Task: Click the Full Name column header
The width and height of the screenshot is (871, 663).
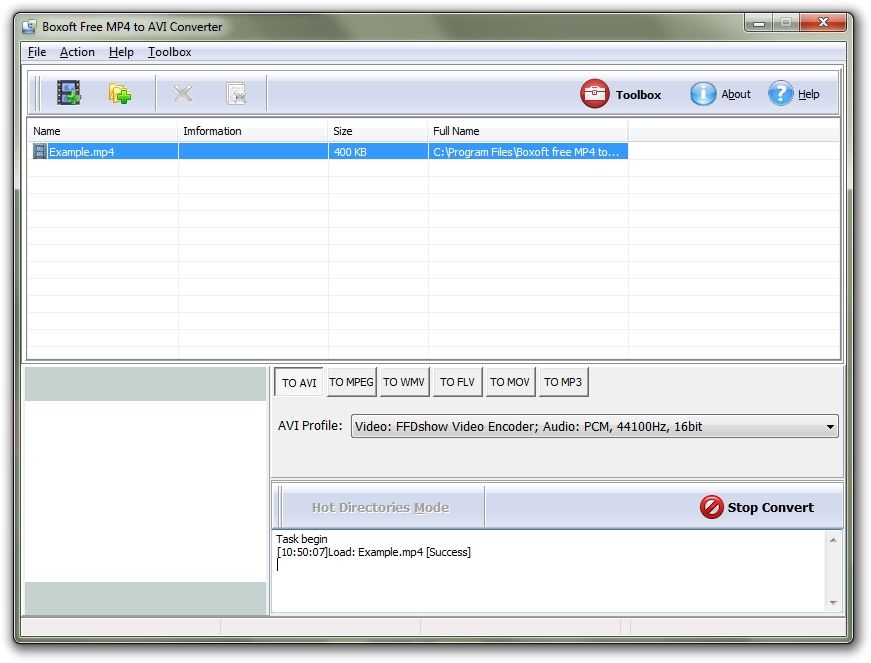Action: click(x=528, y=131)
